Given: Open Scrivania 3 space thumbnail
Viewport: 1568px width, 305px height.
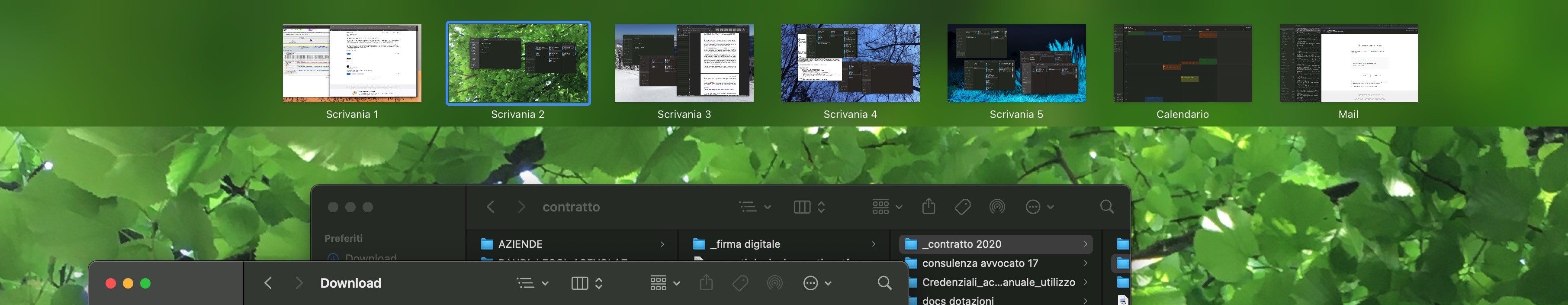Looking at the screenshot, I should (x=684, y=63).
